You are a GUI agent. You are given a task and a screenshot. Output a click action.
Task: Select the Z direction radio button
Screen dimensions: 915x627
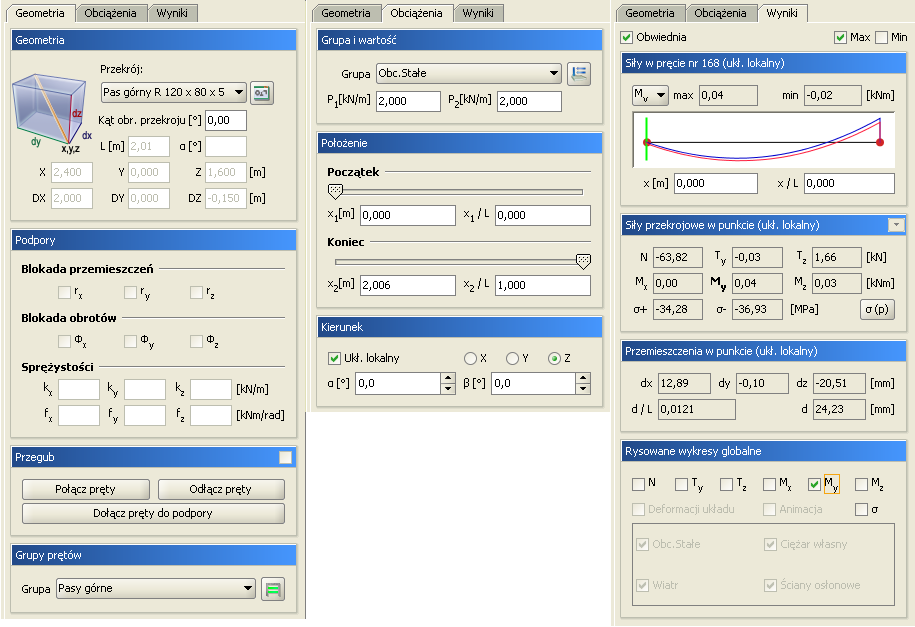pyautogui.click(x=554, y=358)
